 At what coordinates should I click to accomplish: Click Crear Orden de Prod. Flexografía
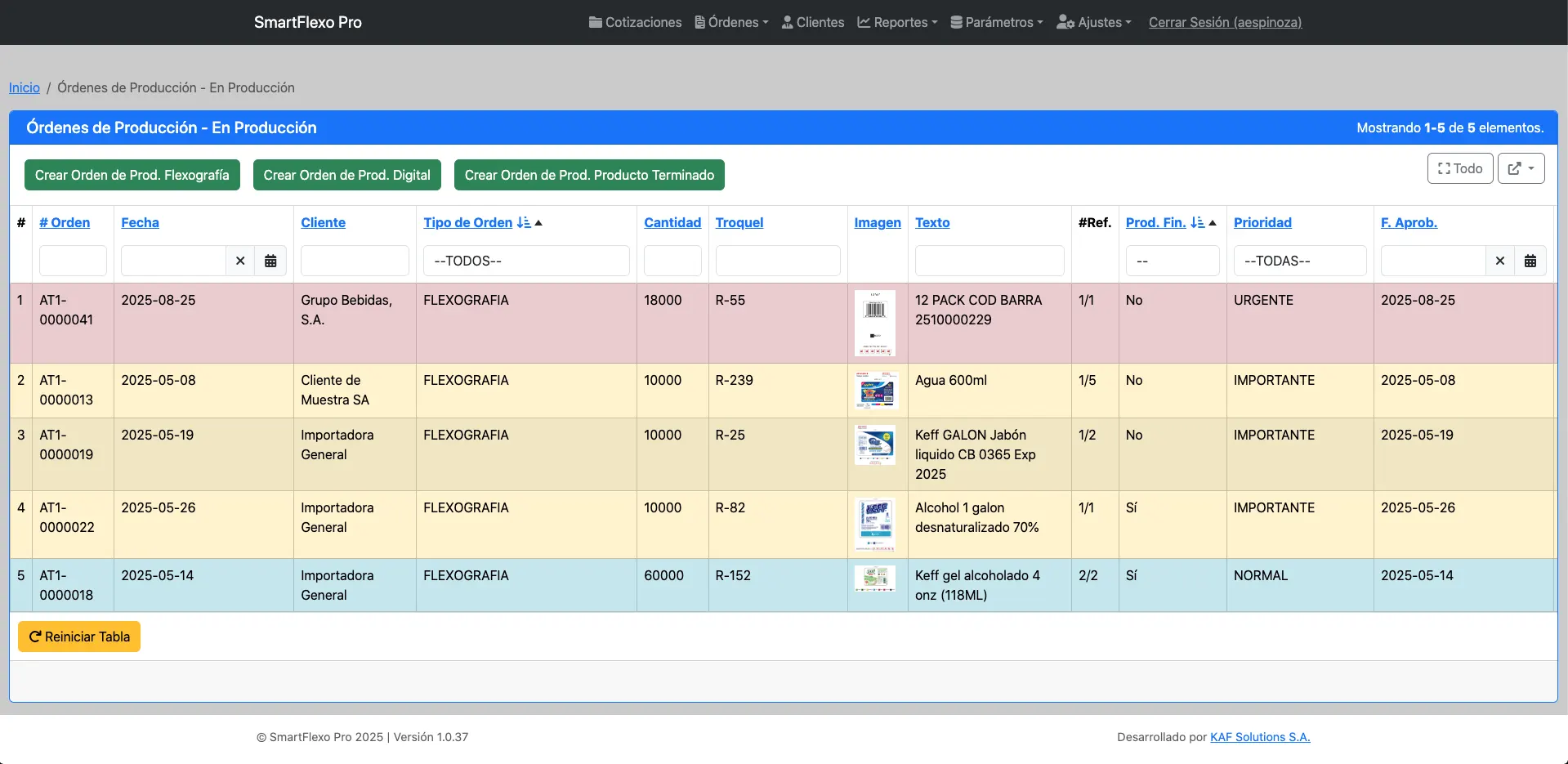tap(132, 175)
